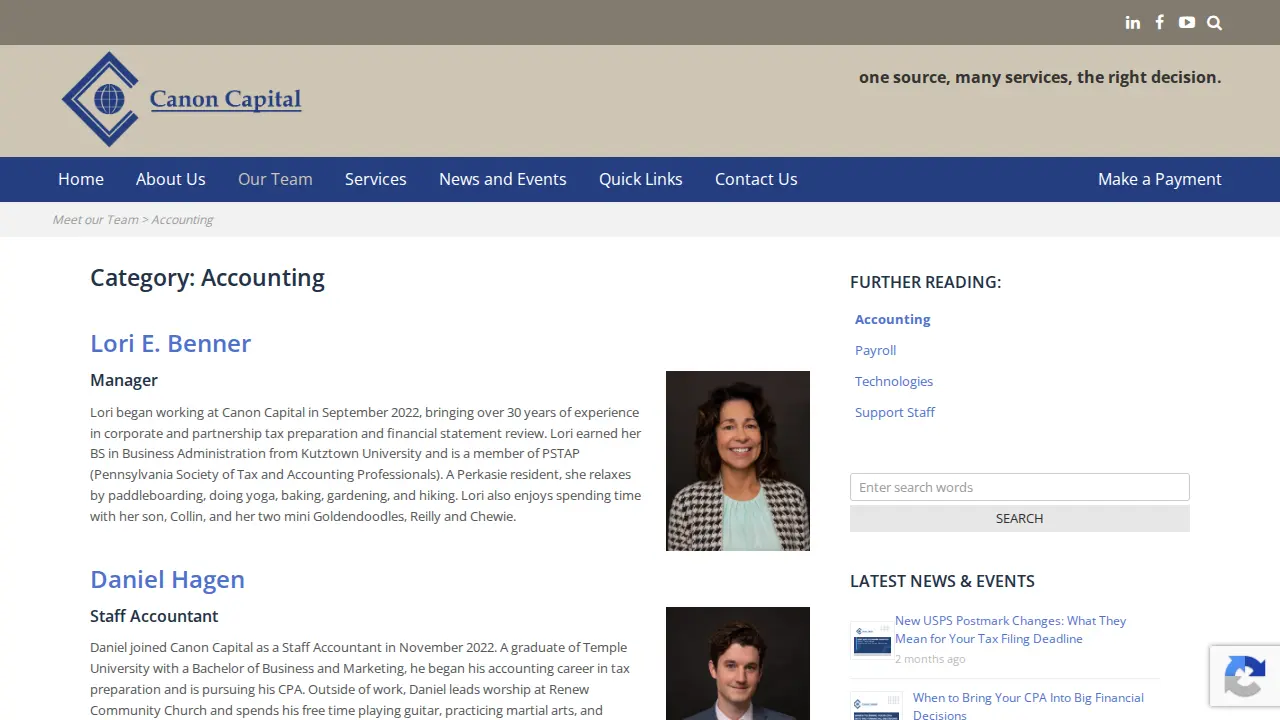
Task: Click the SEARCH button
Action: tap(1020, 518)
